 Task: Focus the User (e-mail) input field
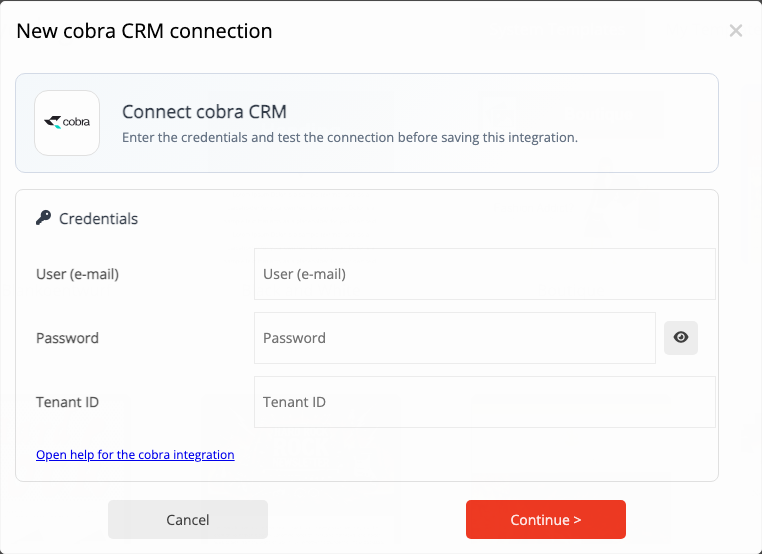[485, 274]
